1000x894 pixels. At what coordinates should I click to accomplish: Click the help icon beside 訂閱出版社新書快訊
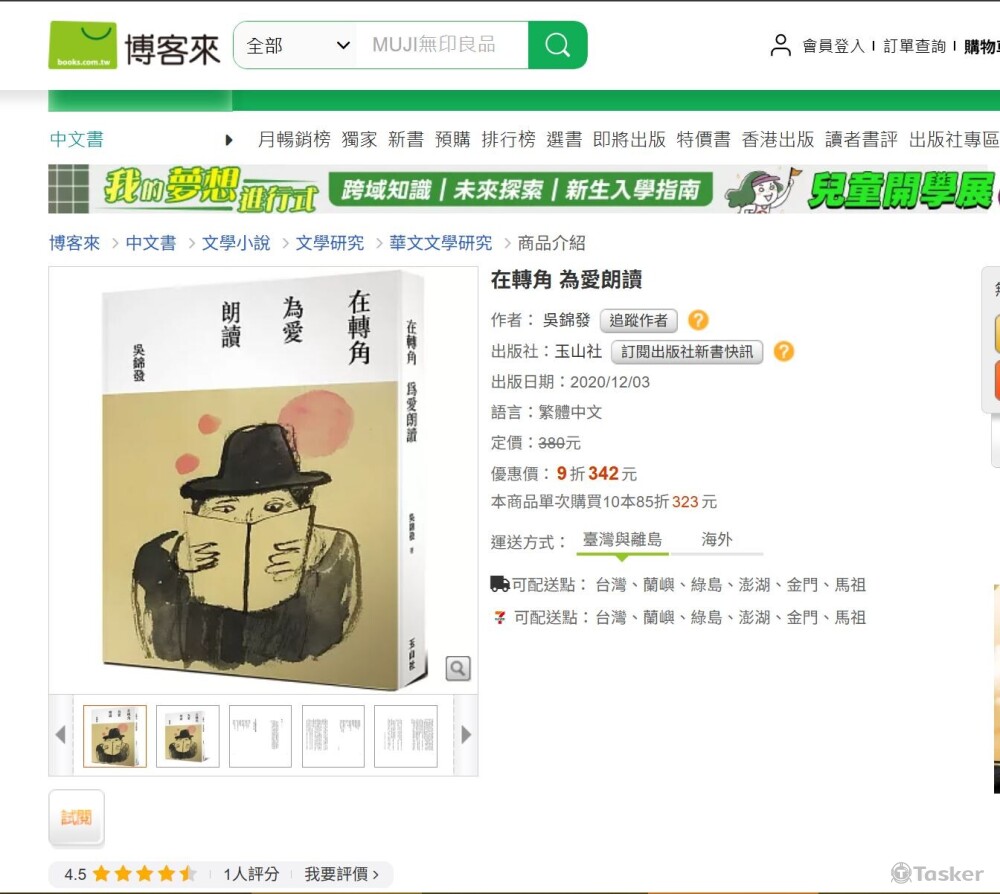[784, 351]
